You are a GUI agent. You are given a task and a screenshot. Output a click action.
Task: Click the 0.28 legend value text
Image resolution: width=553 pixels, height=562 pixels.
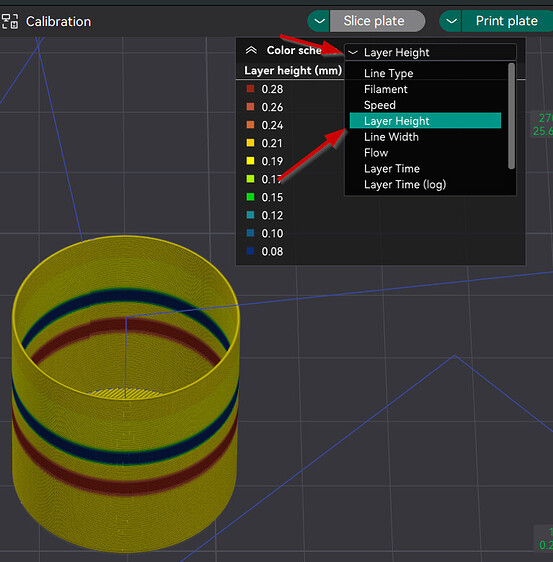(272, 89)
